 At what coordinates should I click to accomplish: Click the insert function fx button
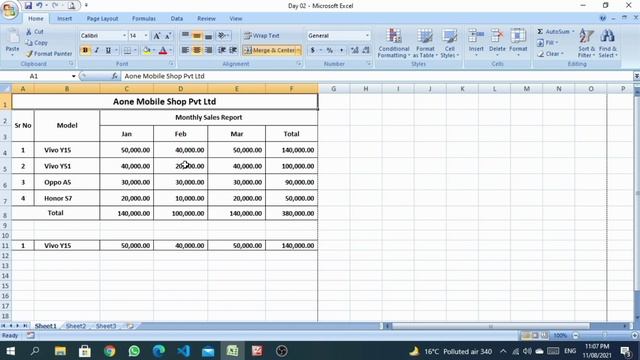(115, 76)
